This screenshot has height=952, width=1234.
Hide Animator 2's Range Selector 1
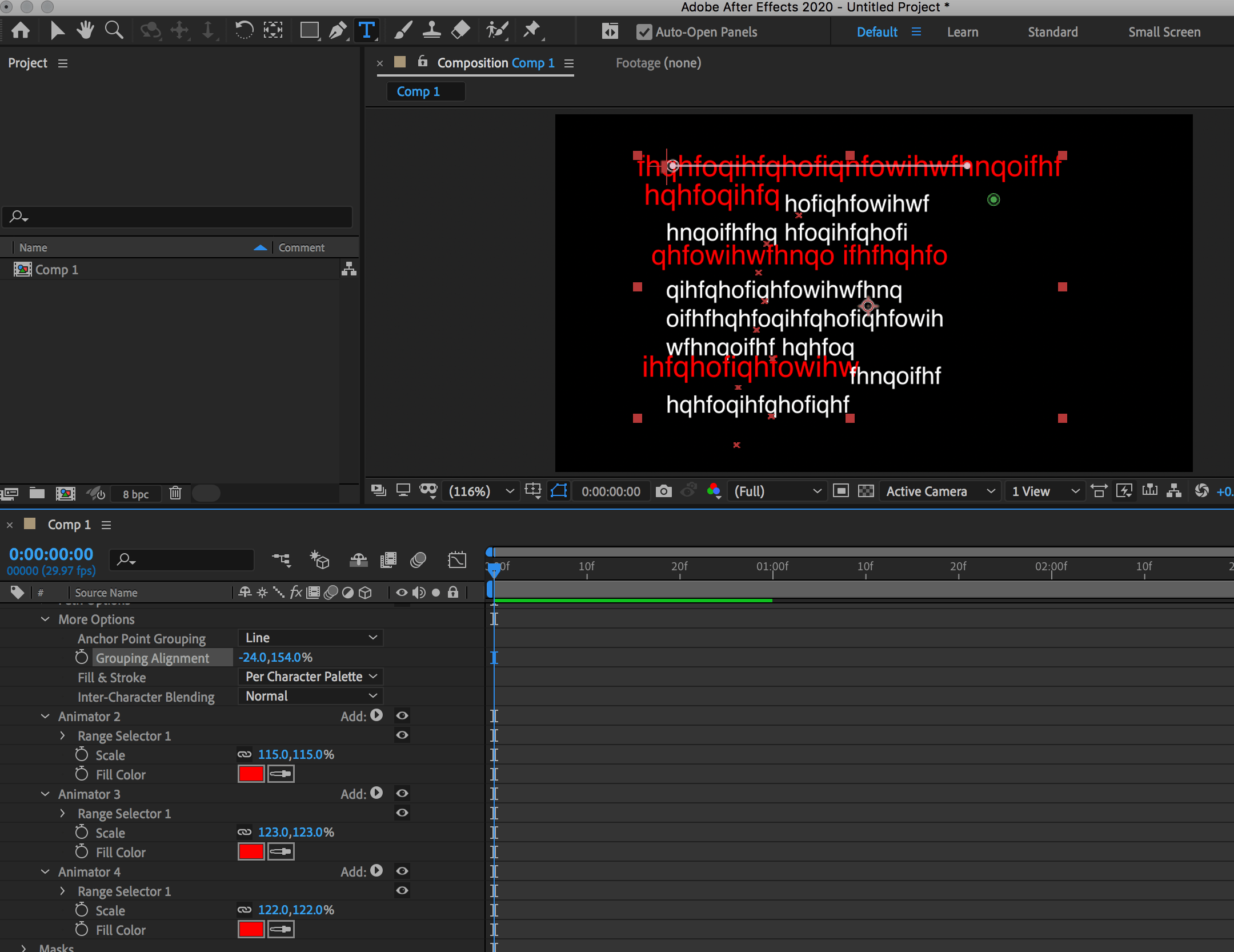[x=402, y=735]
